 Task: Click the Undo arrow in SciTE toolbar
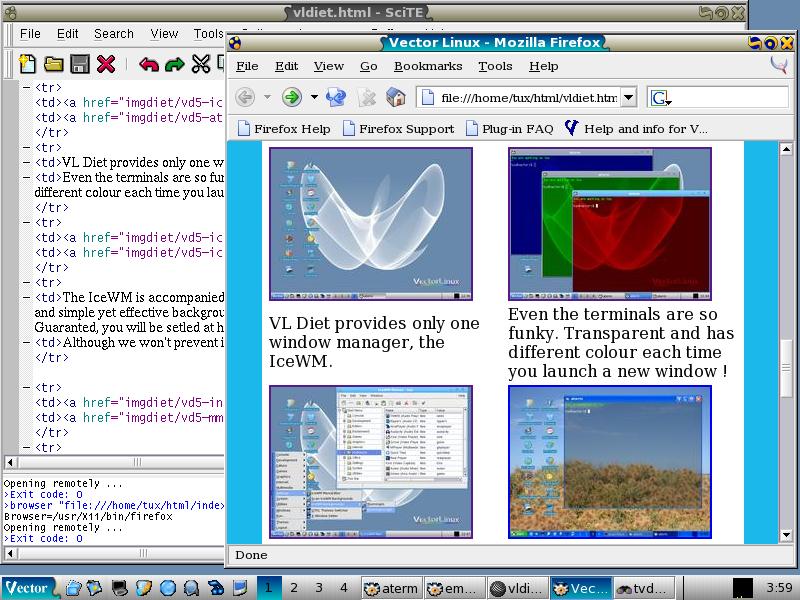[x=149, y=64]
